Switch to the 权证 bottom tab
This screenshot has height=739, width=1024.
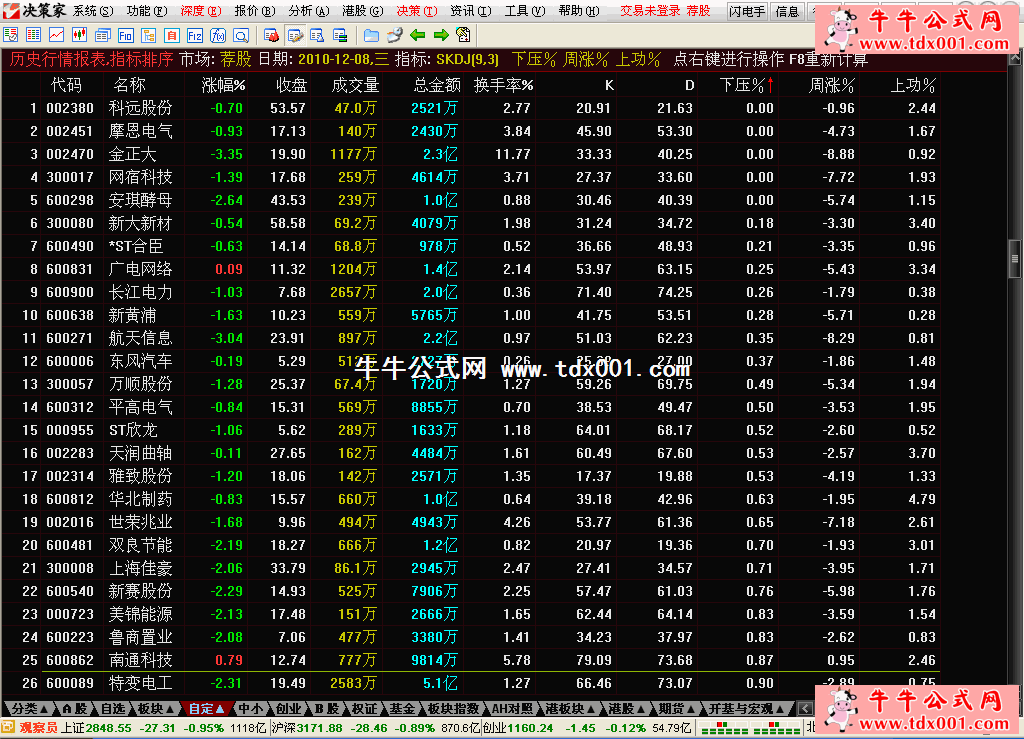tap(364, 709)
